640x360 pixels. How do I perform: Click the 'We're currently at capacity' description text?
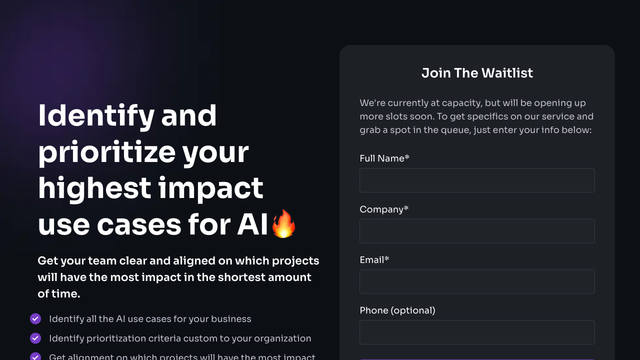(476, 116)
